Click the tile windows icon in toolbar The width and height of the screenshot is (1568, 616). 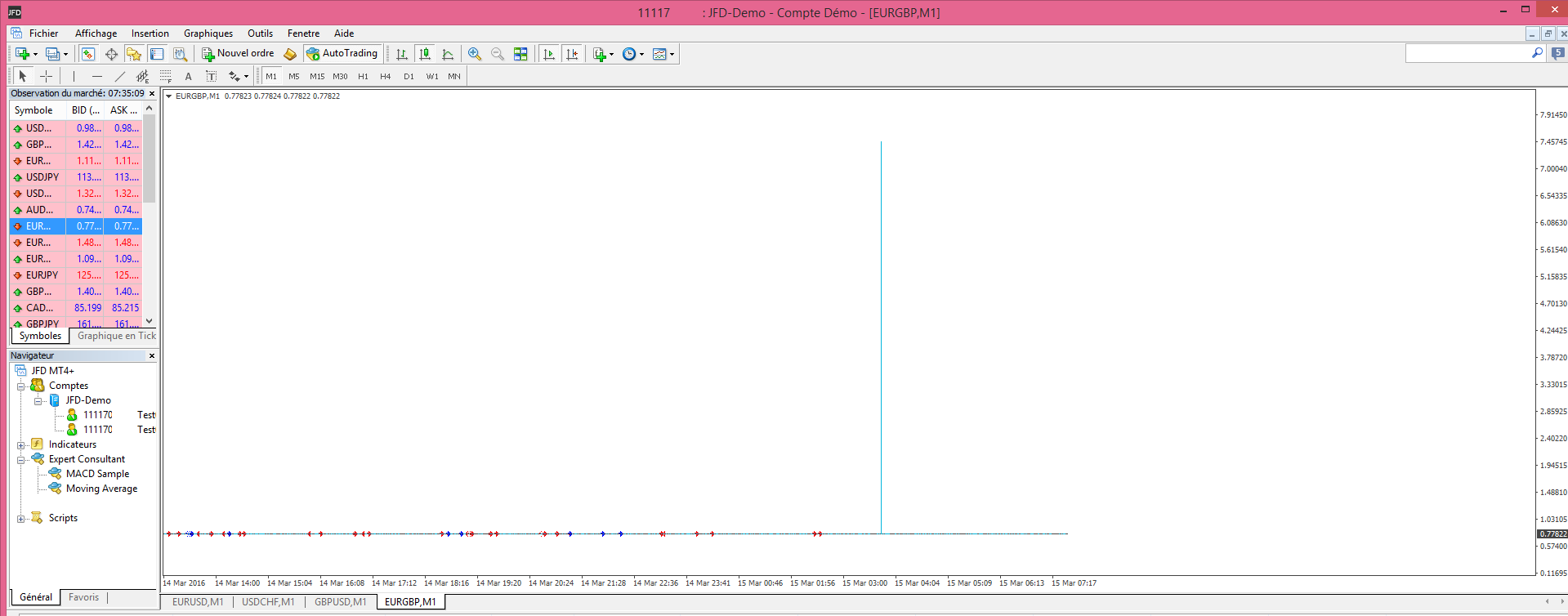(x=520, y=54)
